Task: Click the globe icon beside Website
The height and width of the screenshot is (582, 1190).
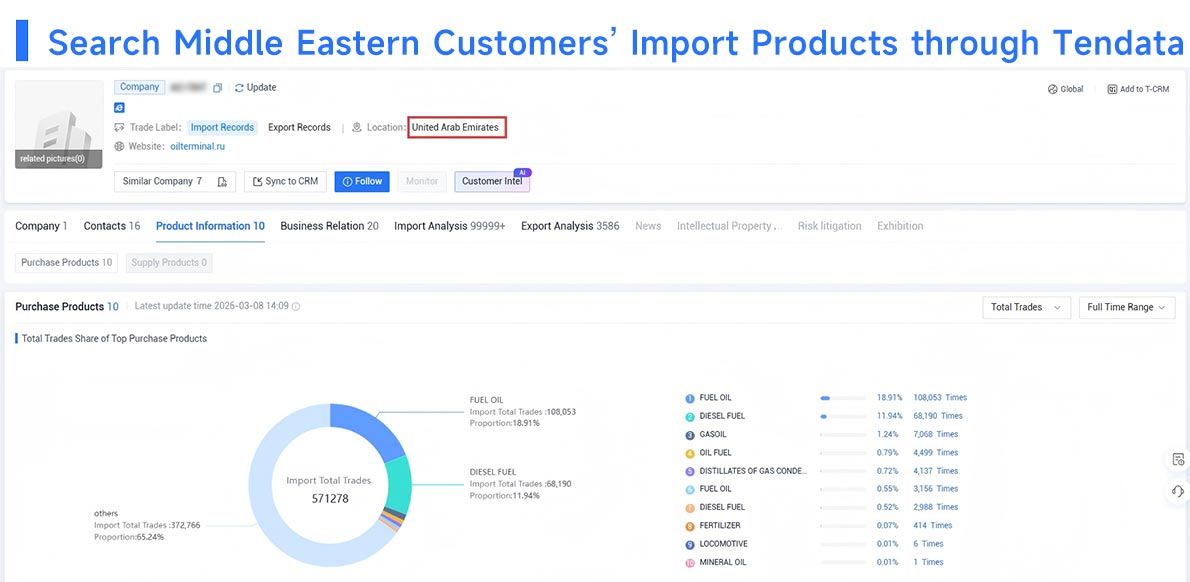Action: tap(119, 146)
